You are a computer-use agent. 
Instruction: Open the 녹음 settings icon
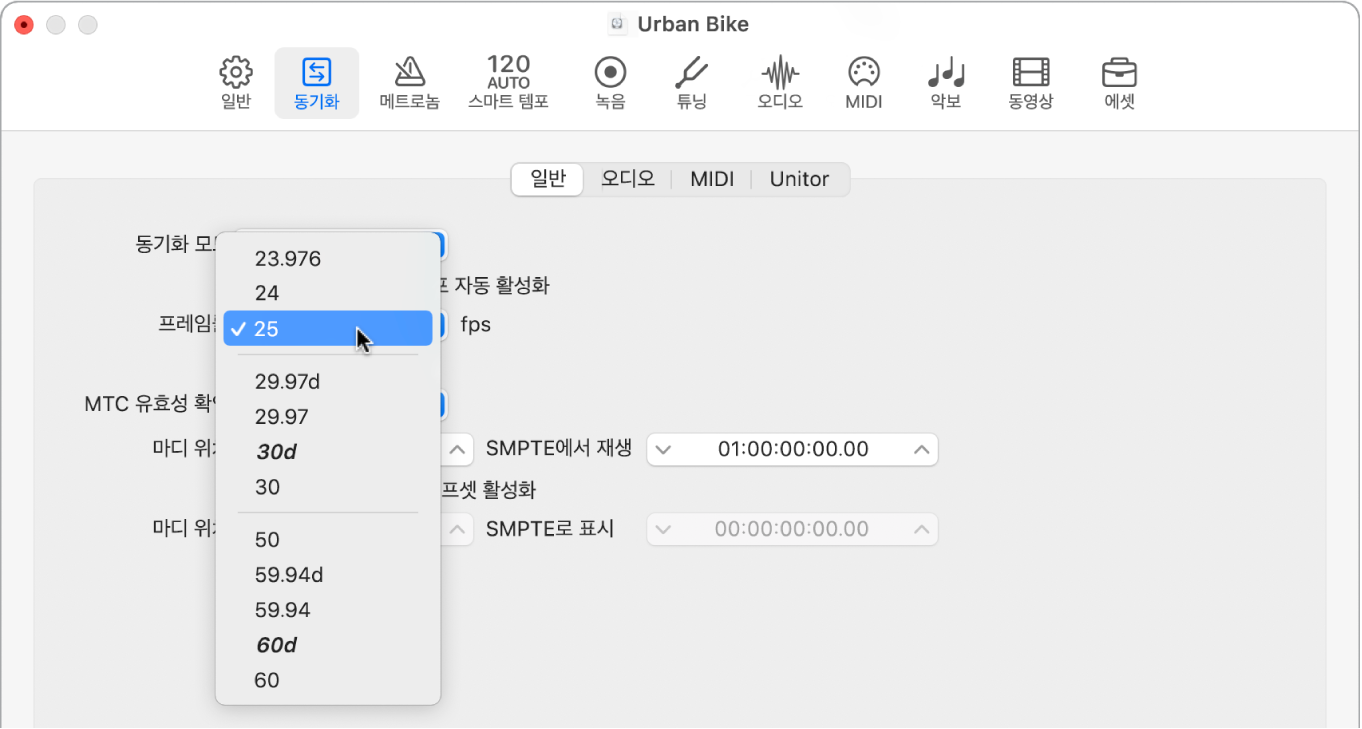[610, 82]
